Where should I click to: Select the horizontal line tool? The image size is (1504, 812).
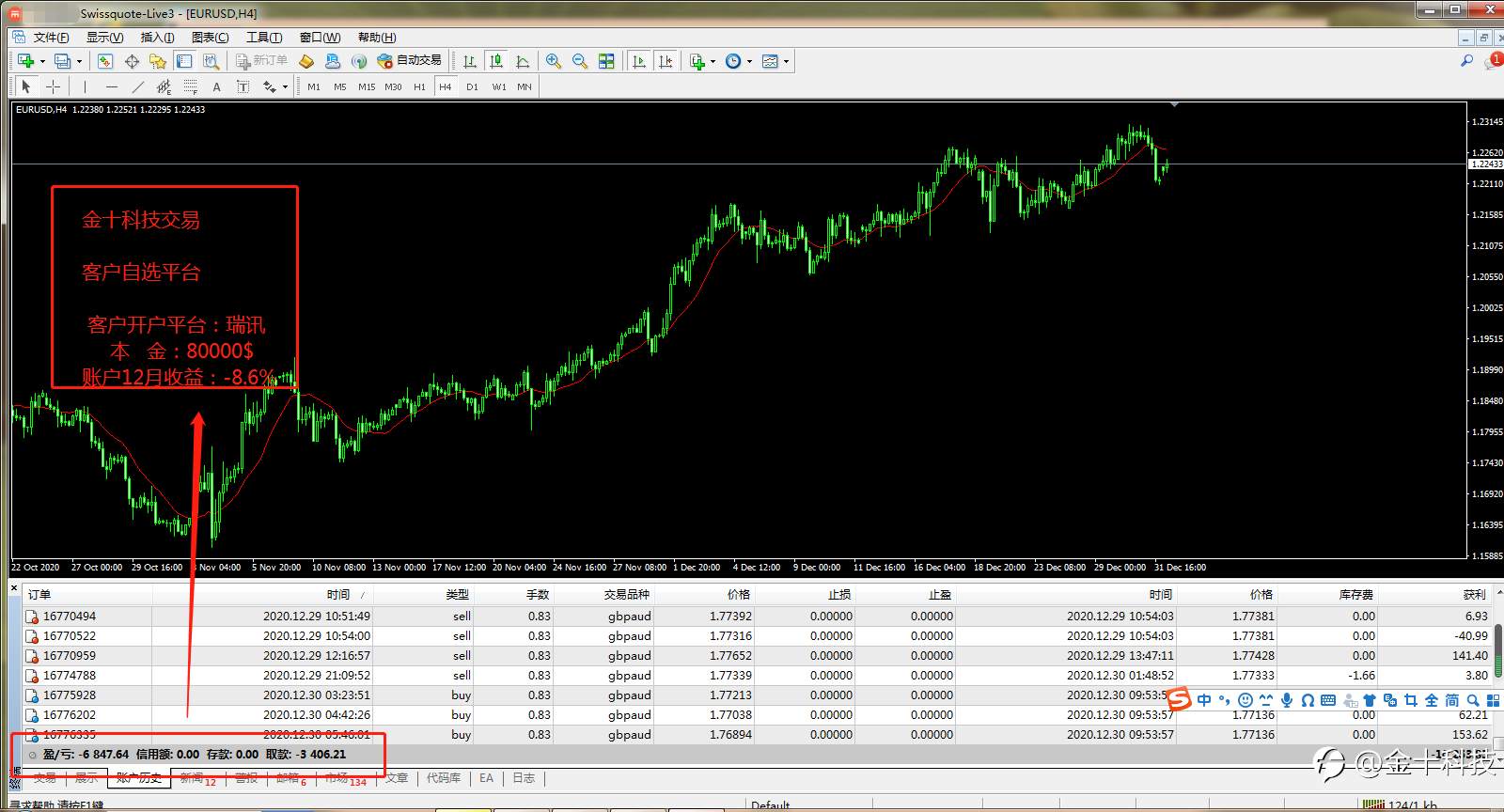point(111,86)
